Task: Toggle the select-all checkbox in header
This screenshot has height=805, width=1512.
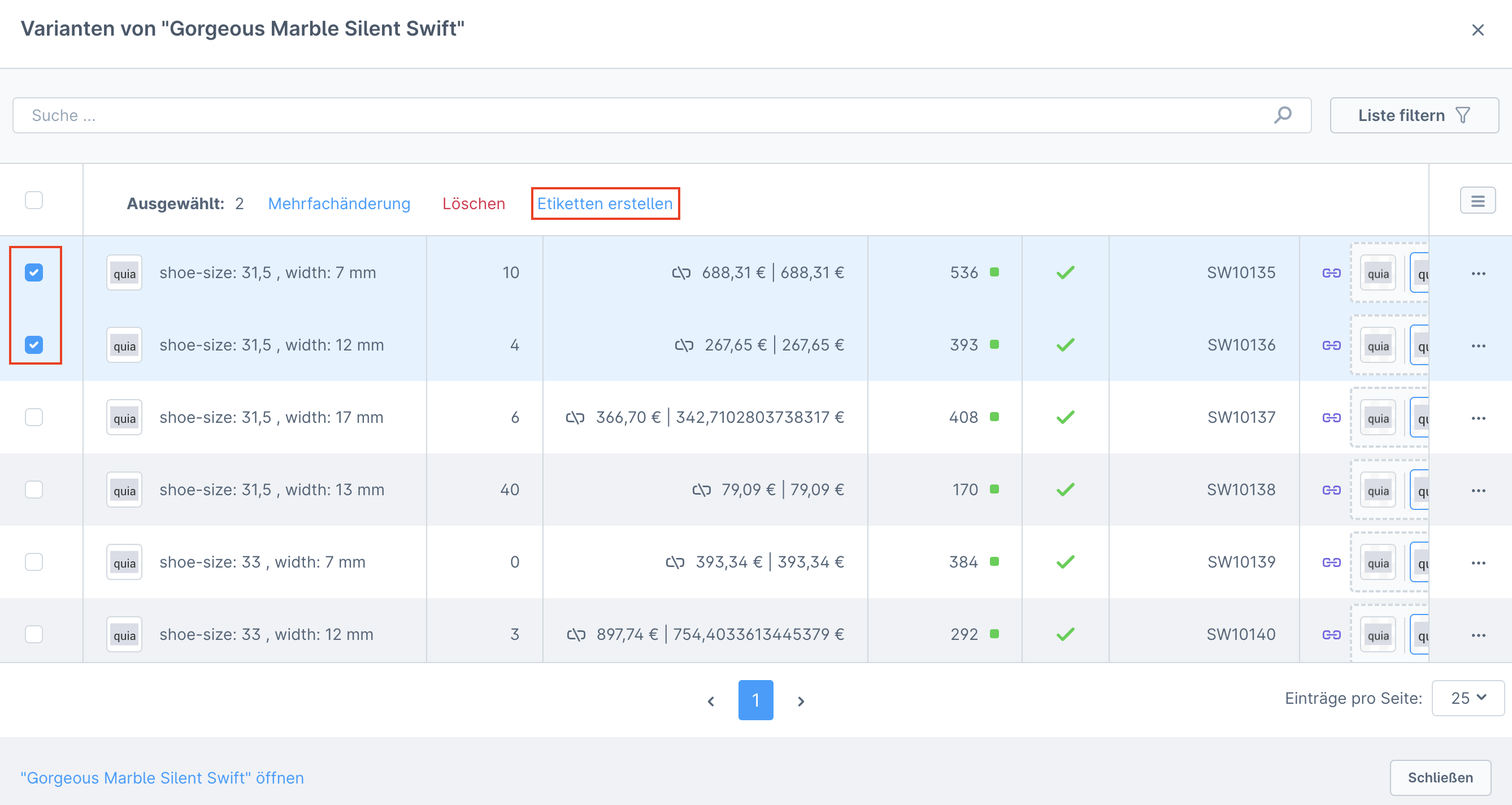Action: coord(34,200)
